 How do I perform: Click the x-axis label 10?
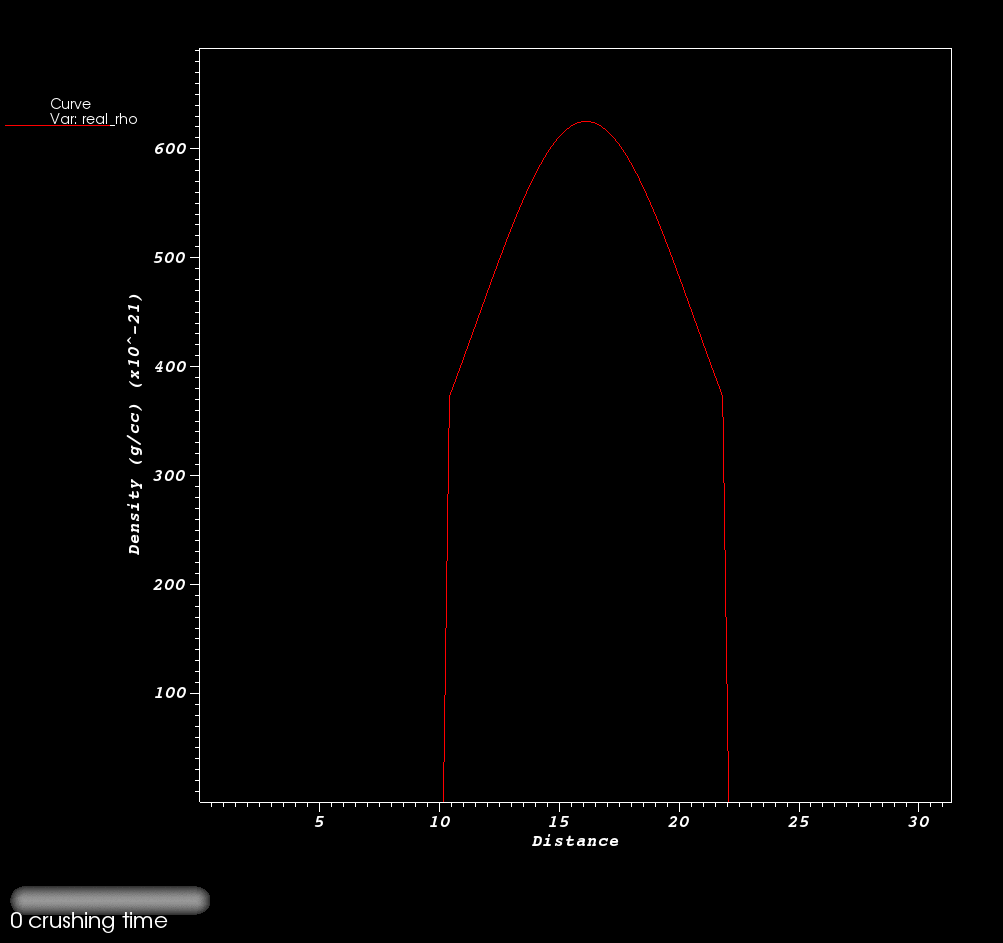(439, 821)
